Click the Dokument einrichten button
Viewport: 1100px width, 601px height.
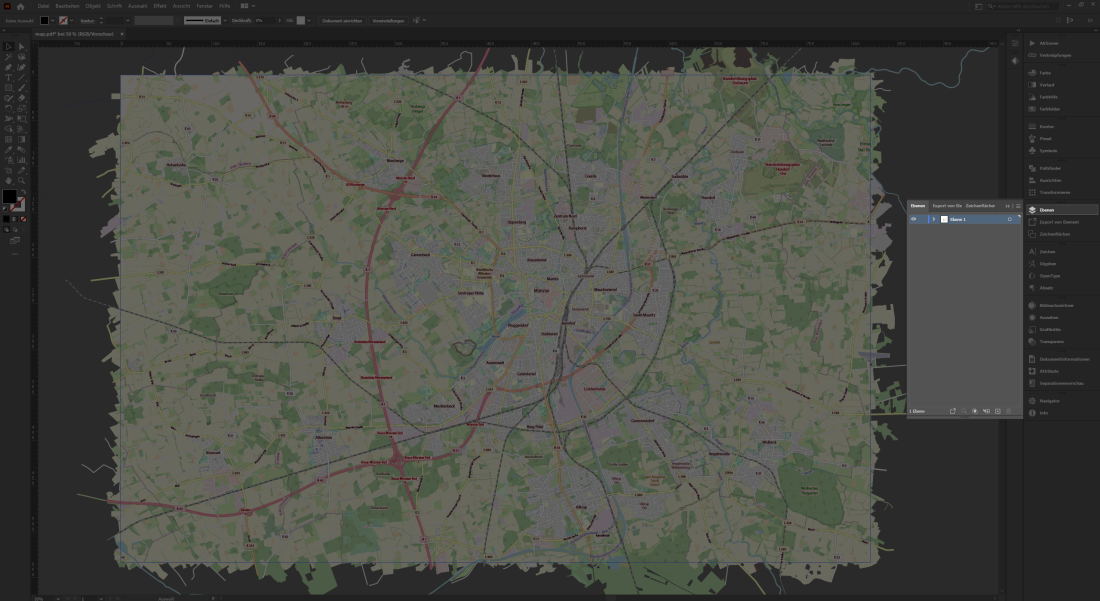pos(342,20)
